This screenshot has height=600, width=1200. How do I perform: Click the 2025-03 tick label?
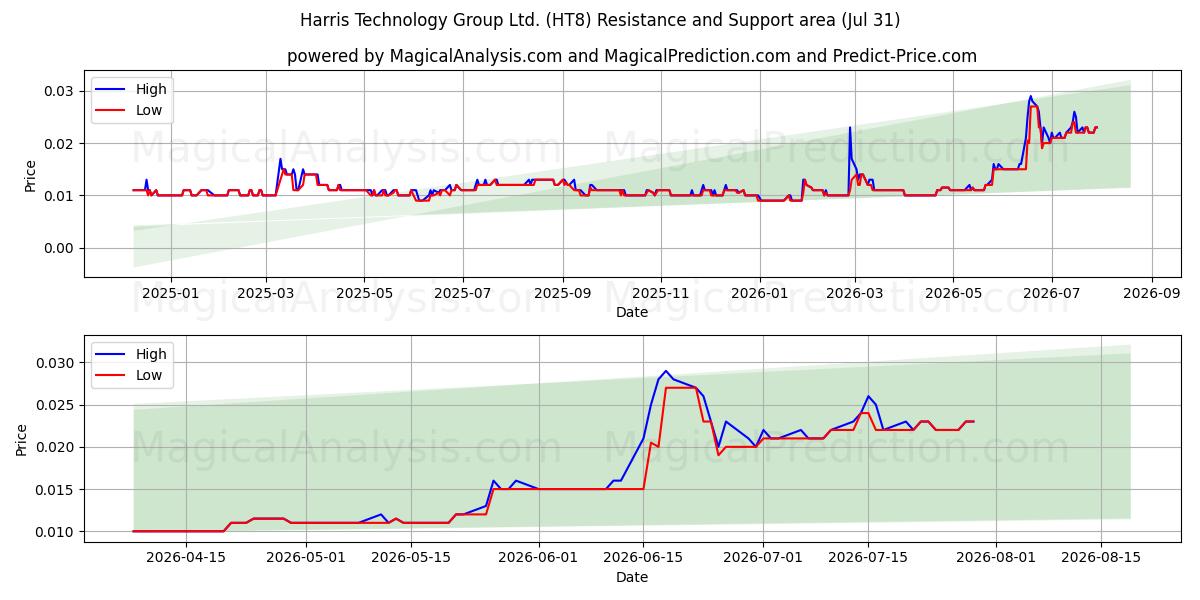click(266, 292)
